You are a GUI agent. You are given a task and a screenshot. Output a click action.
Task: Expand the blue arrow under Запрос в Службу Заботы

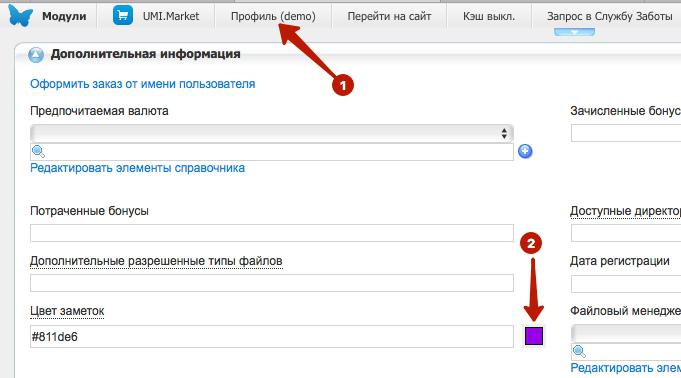pyautogui.click(x=574, y=32)
